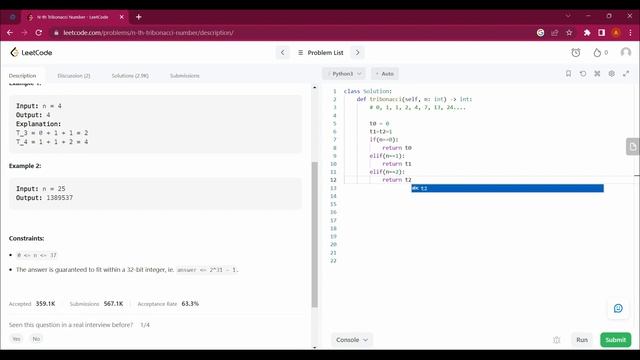Screen dimensions: 640x360
Task: Click the Output value 1389537
Action: click(x=60, y=198)
